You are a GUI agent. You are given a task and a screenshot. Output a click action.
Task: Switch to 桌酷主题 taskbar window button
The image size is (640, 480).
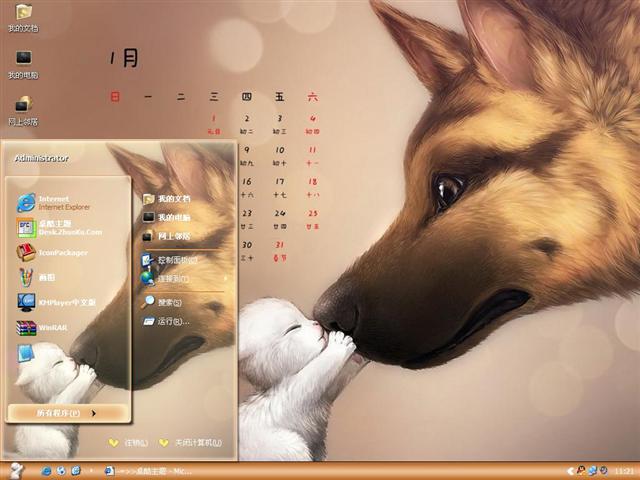[148, 471]
